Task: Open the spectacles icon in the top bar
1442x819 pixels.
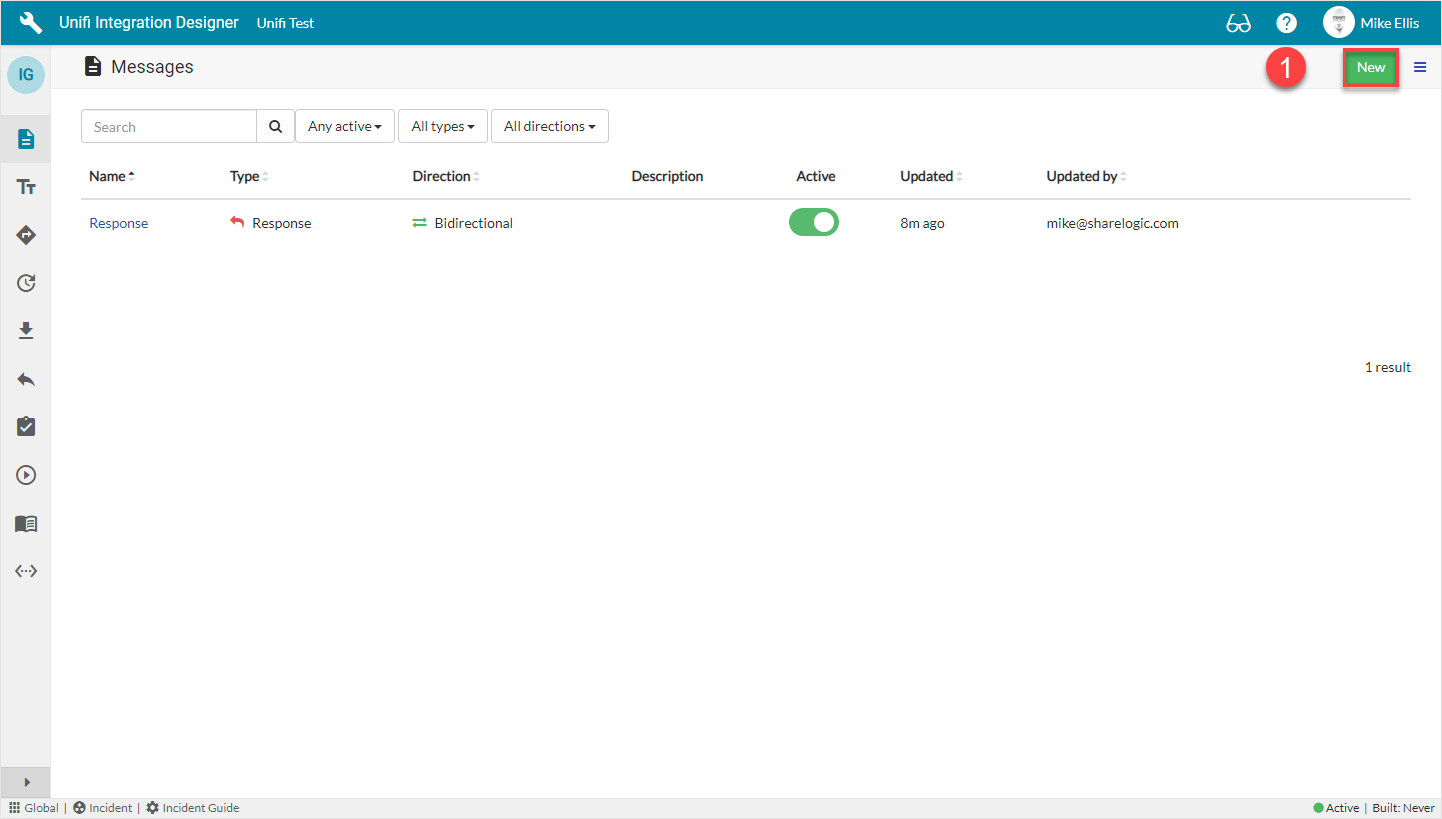Action: 1238,22
